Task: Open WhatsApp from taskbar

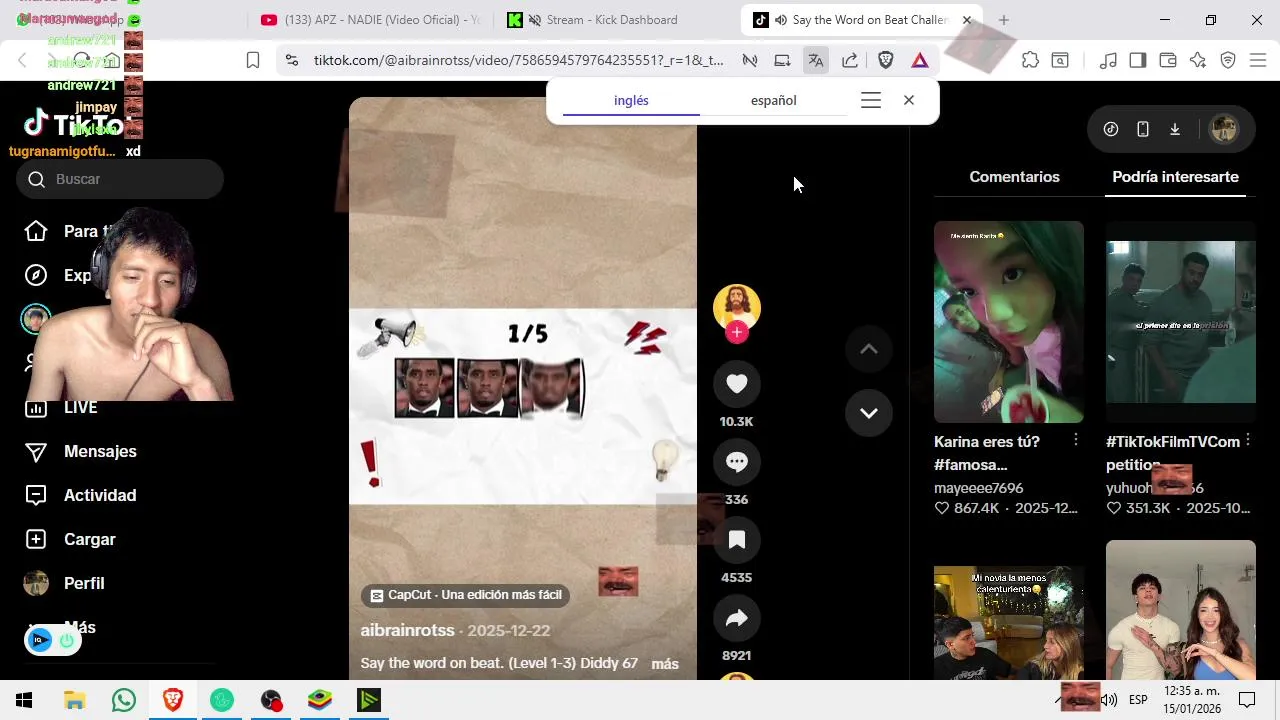Action: point(124,700)
